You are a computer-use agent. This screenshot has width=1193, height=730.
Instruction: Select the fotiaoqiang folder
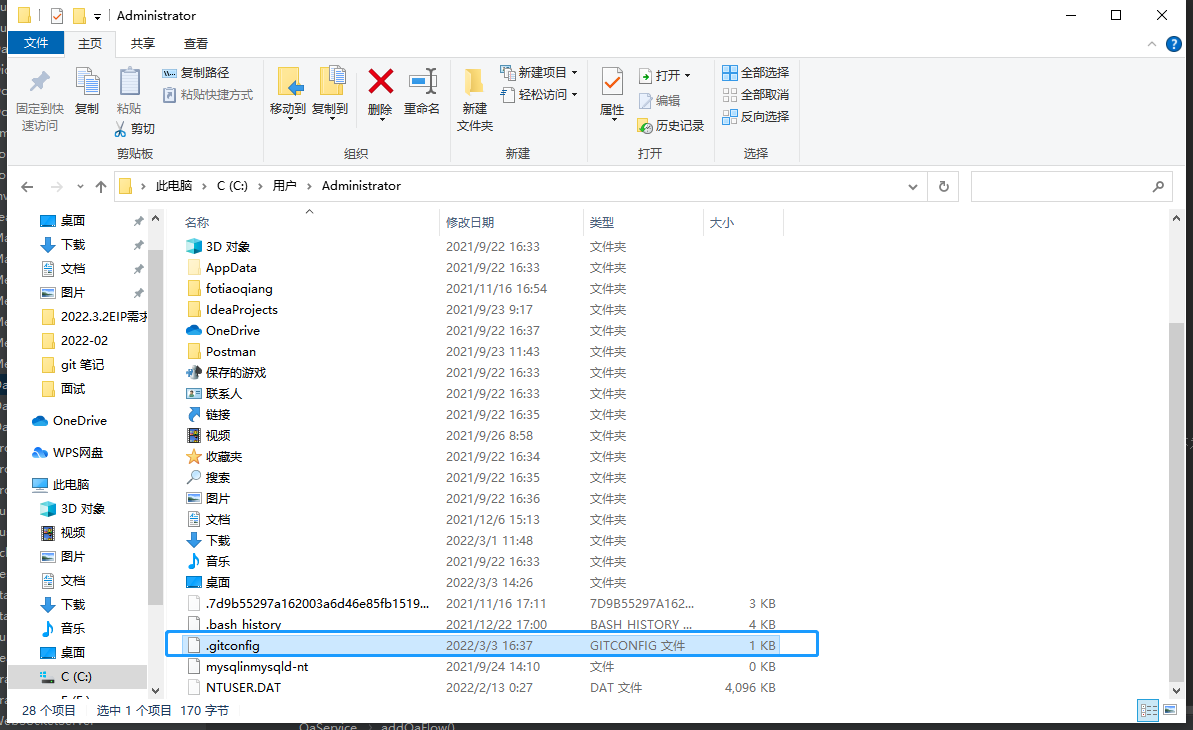239,288
